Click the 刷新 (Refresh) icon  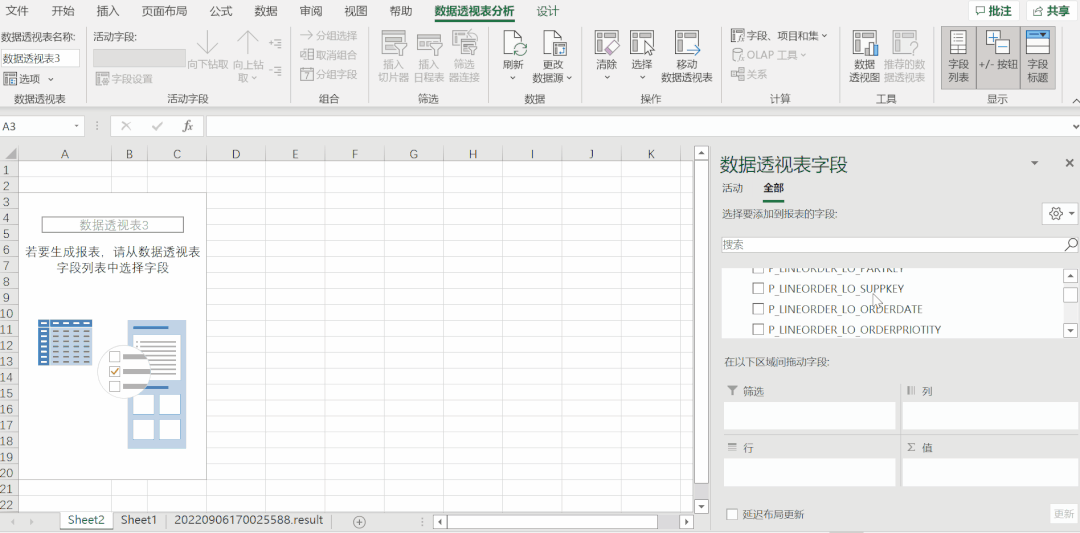(513, 45)
